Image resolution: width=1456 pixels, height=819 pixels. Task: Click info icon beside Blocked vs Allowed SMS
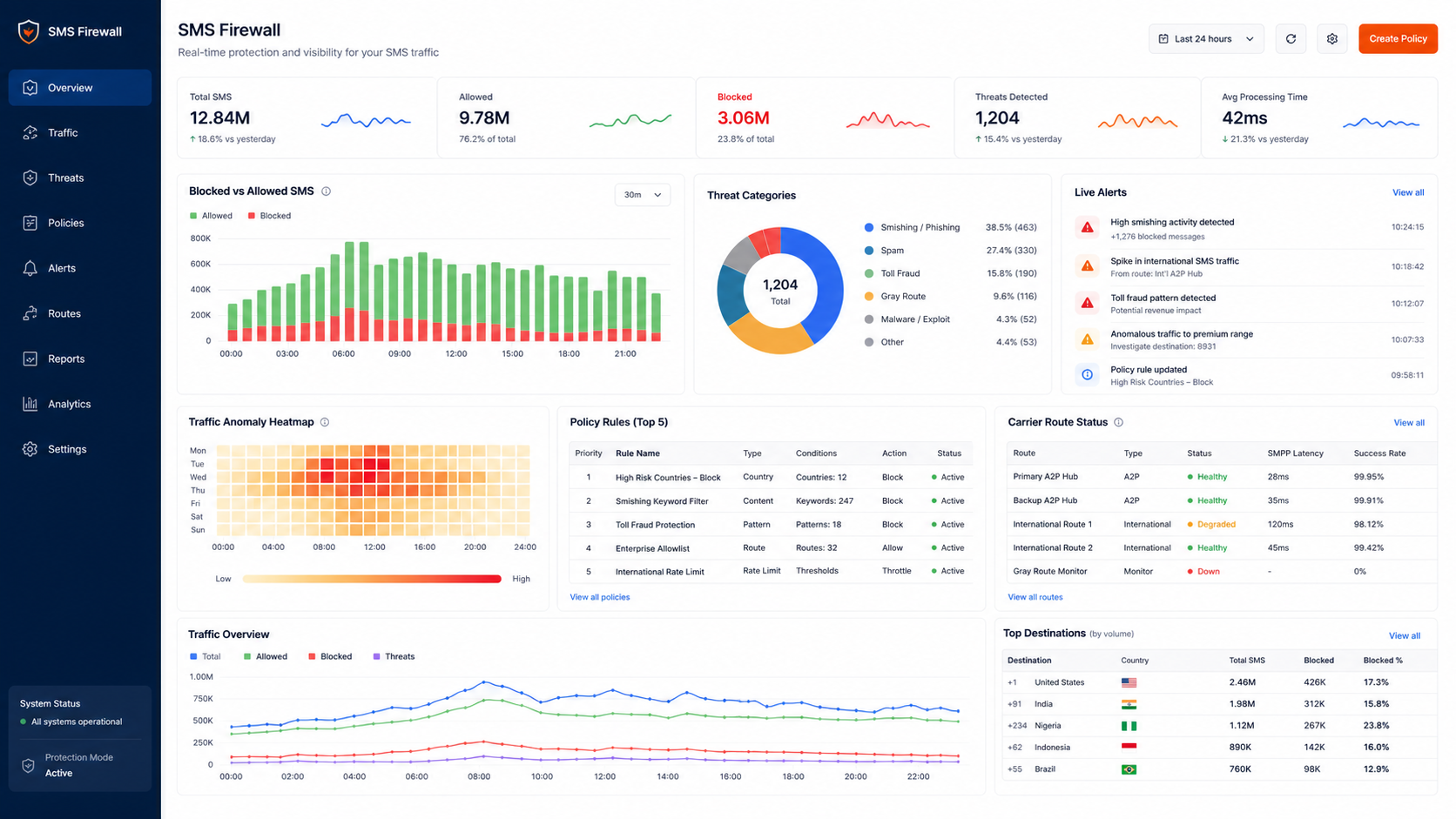click(x=326, y=191)
